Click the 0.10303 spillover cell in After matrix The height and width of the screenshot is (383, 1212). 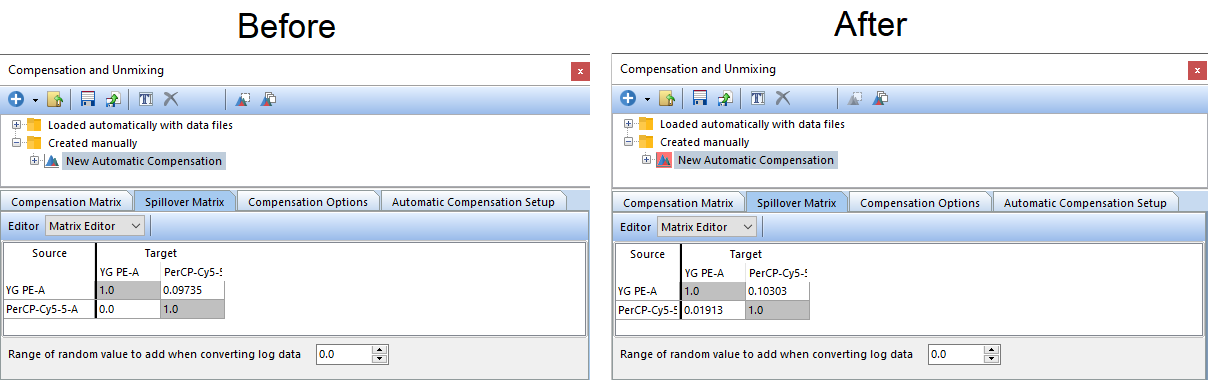[777, 290]
